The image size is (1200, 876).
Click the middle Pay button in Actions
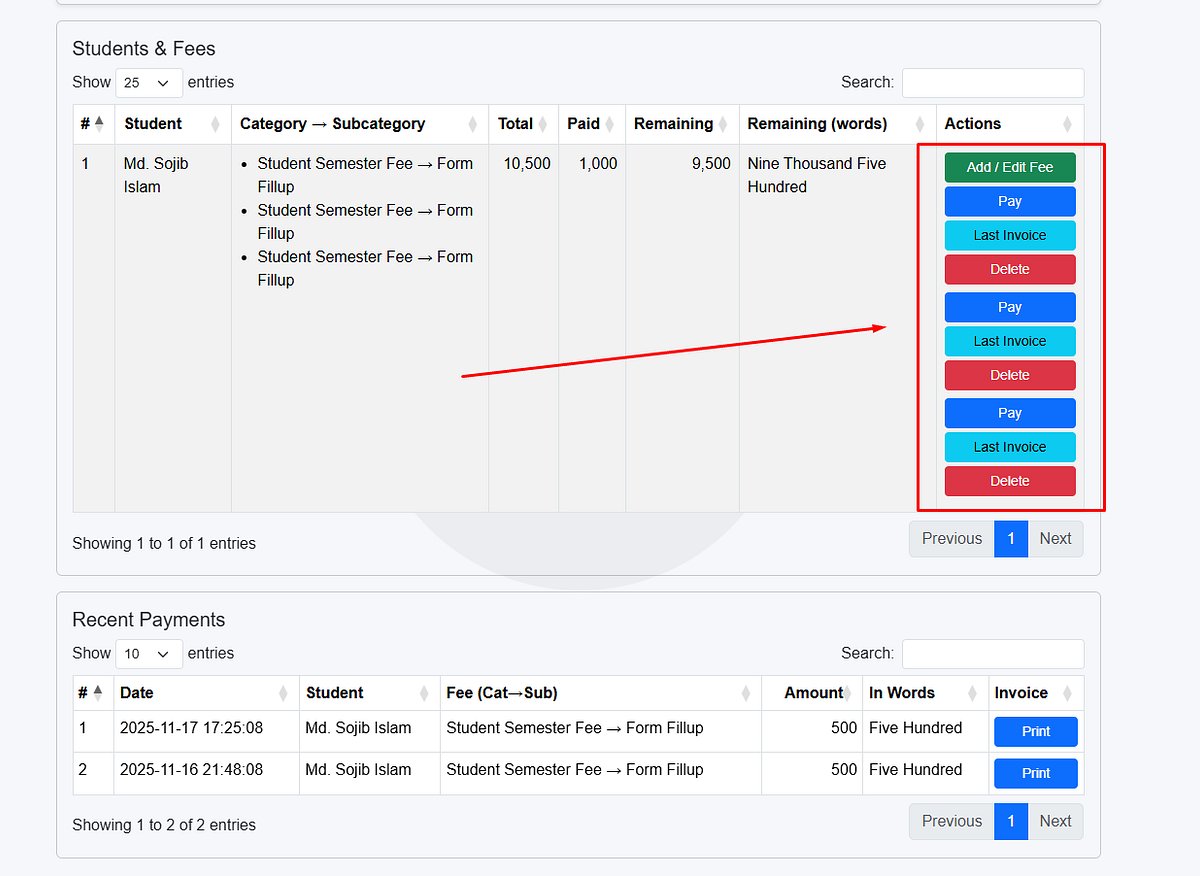[1009, 308]
